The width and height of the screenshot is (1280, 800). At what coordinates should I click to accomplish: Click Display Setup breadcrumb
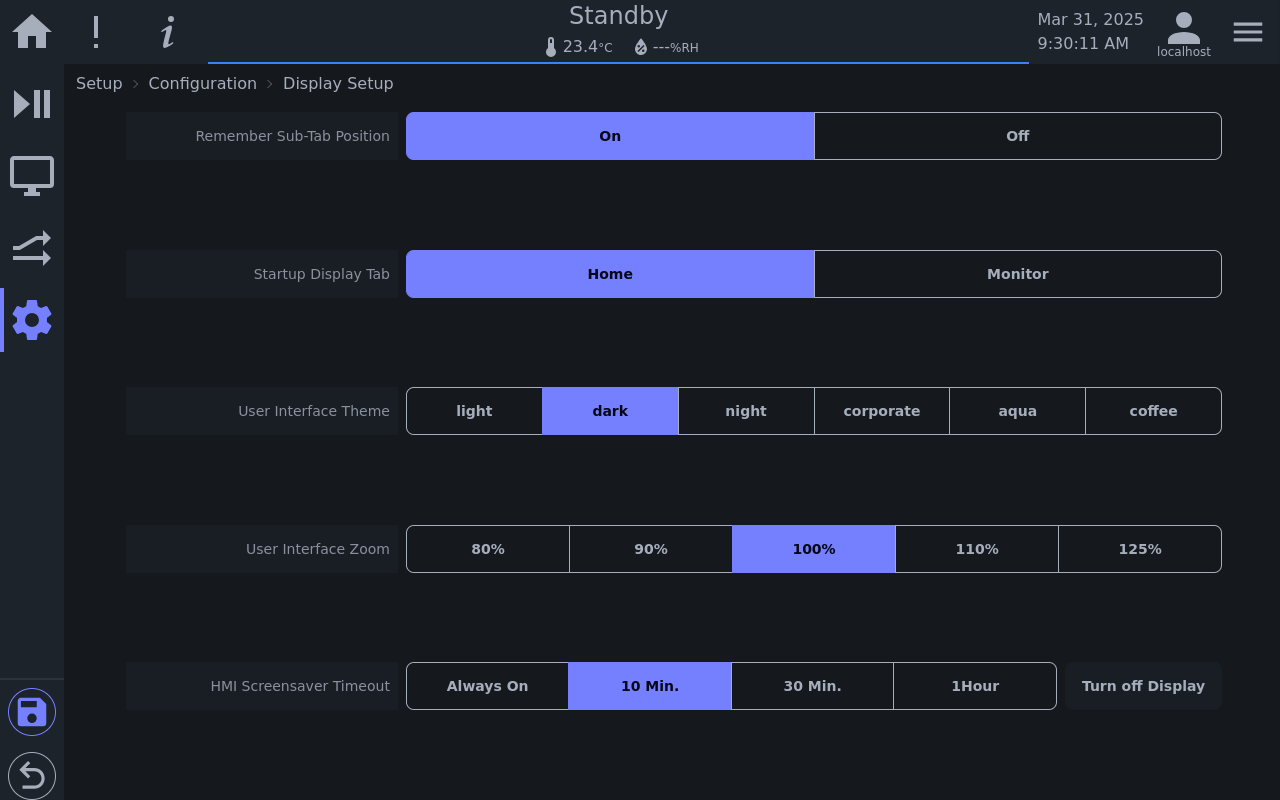click(338, 83)
